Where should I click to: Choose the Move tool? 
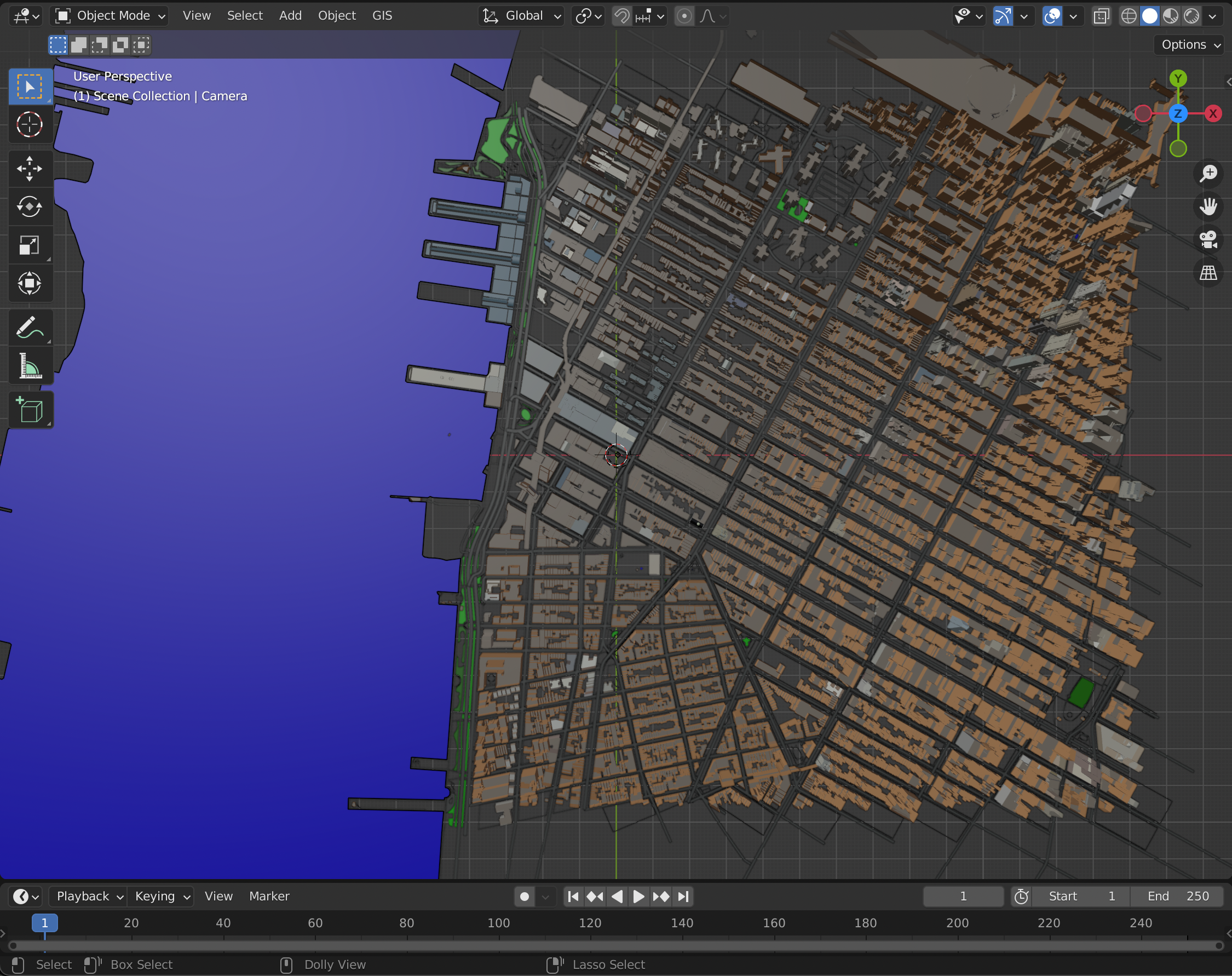pos(30,169)
